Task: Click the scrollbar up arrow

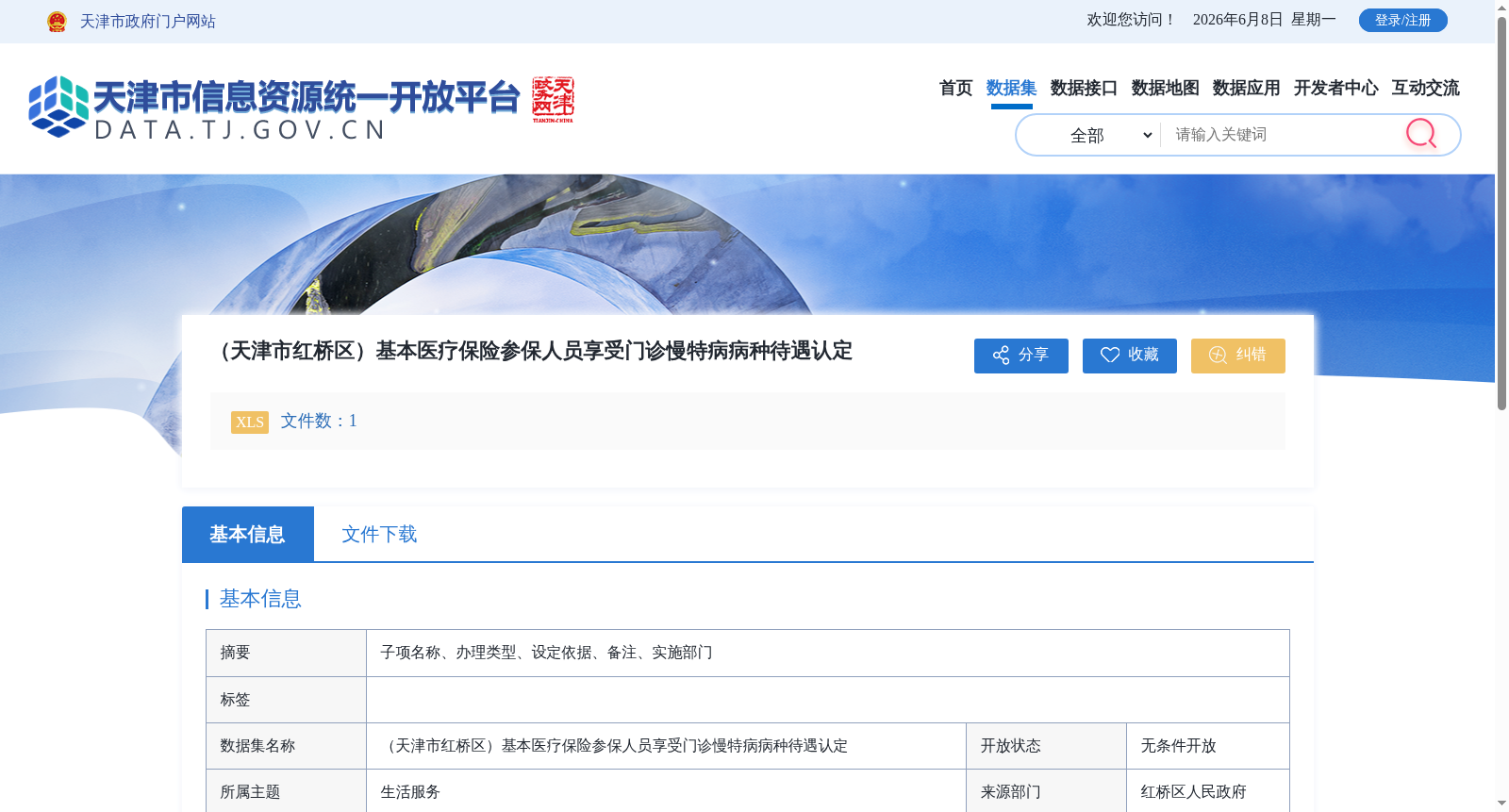Action: click(1501, 8)
